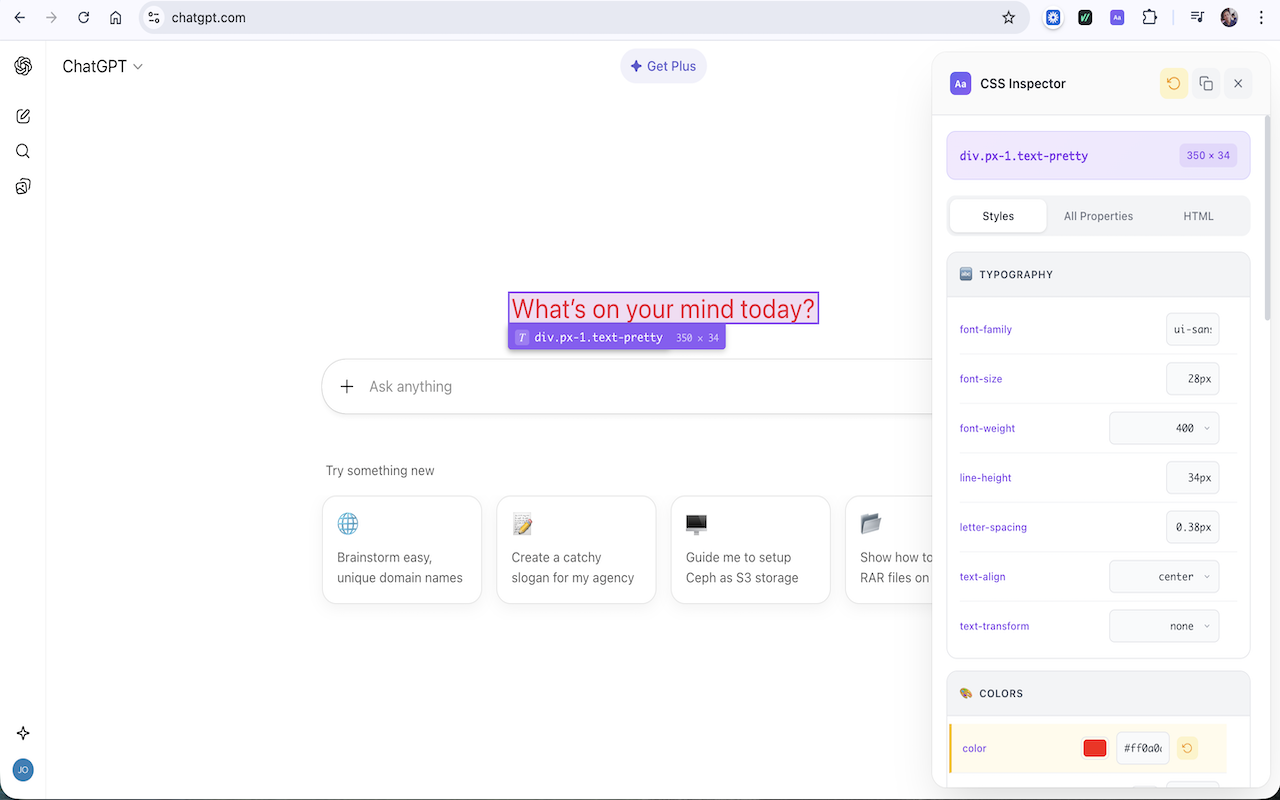The width and height of the screenshot is (1280, 800).
Task: Open the blue gear extension icon
Action: pyautogui.click(x=1053, y=17)
